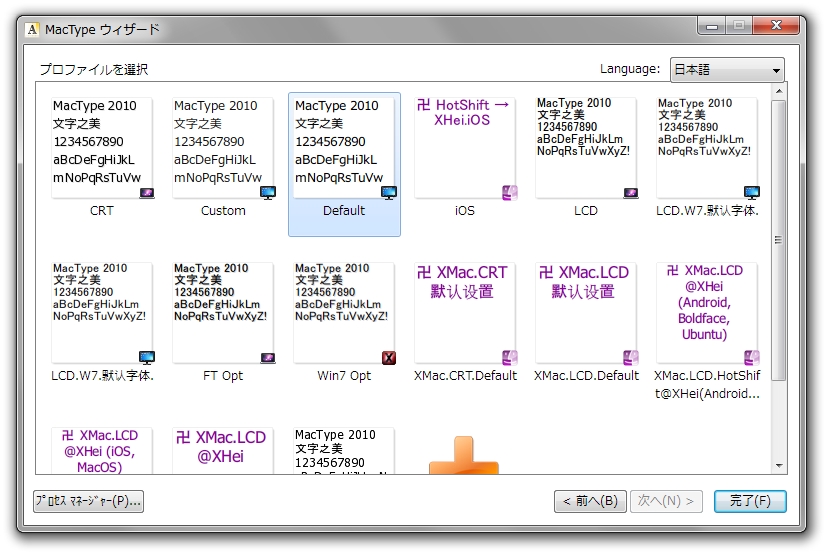Viewport: 827px width, 553px height.
Task: Click the プロセスマネージャー(P)... button
Action: (x=89, y=501)
